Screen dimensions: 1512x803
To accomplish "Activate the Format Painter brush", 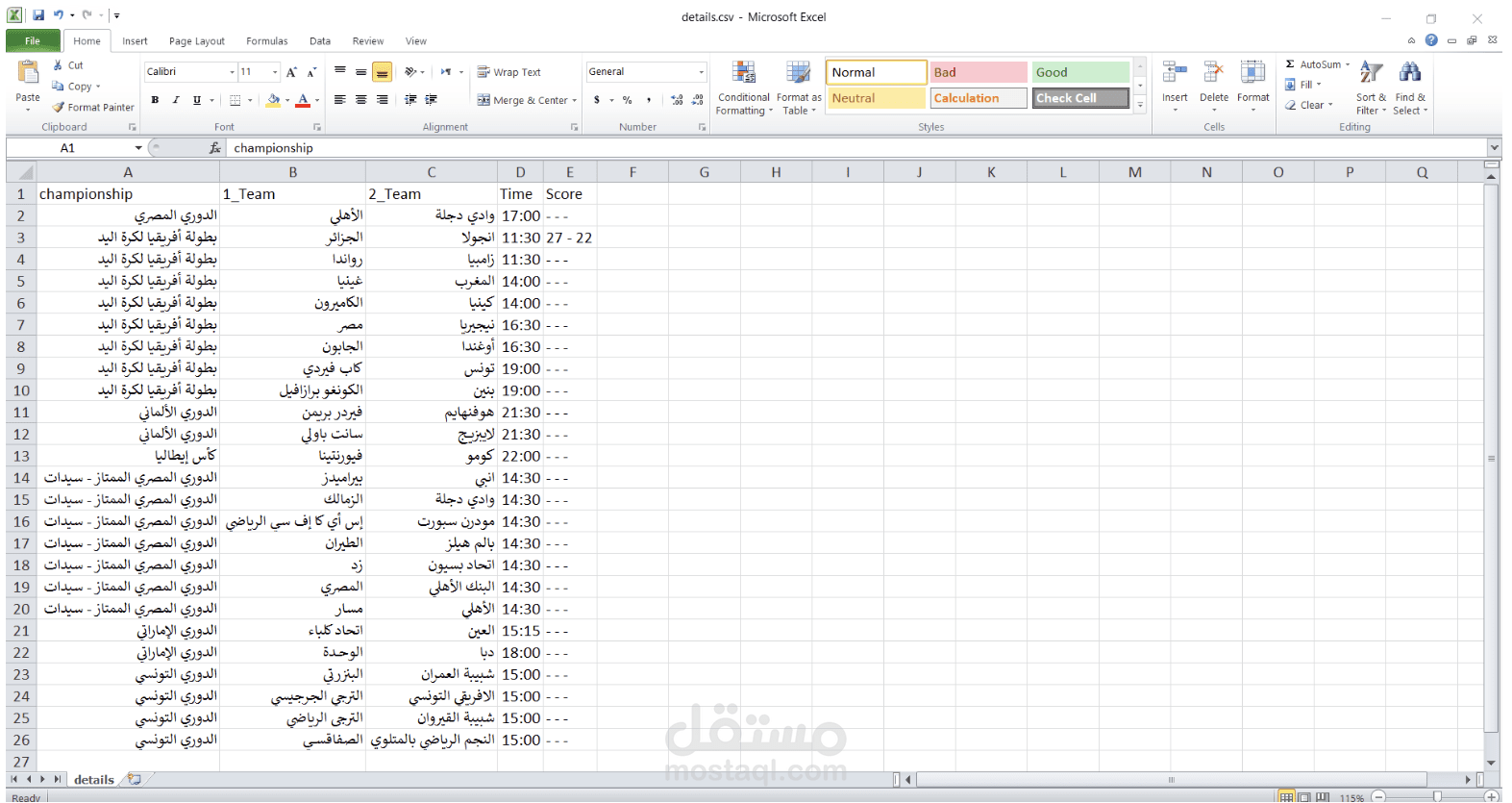I will click(x=59, y=108).
